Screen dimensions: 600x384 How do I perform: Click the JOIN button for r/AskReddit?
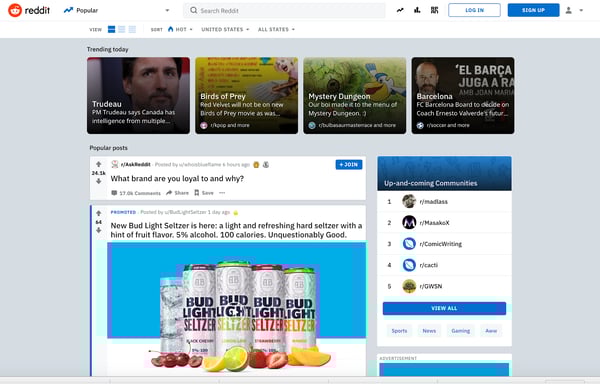[x=349, y=164]
